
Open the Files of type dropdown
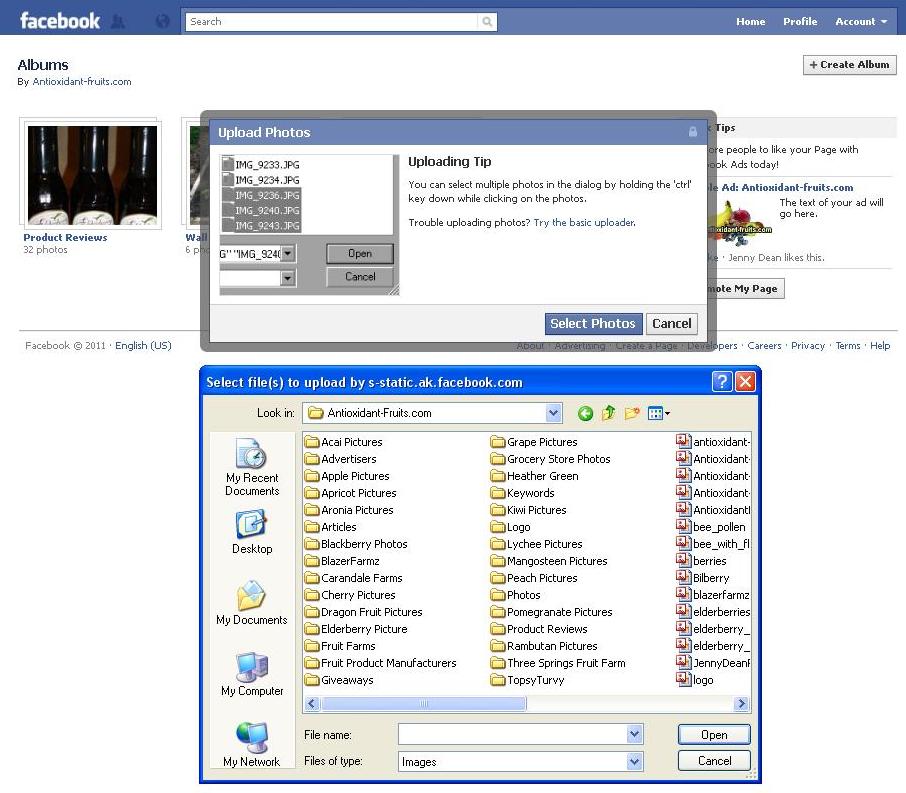[634, 762]
